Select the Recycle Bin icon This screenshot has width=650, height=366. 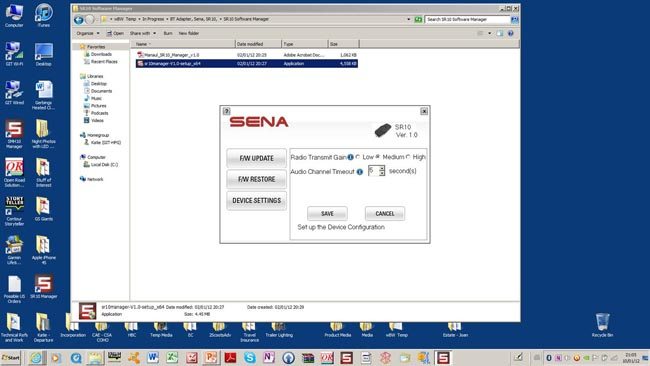[x=602, y=325]
